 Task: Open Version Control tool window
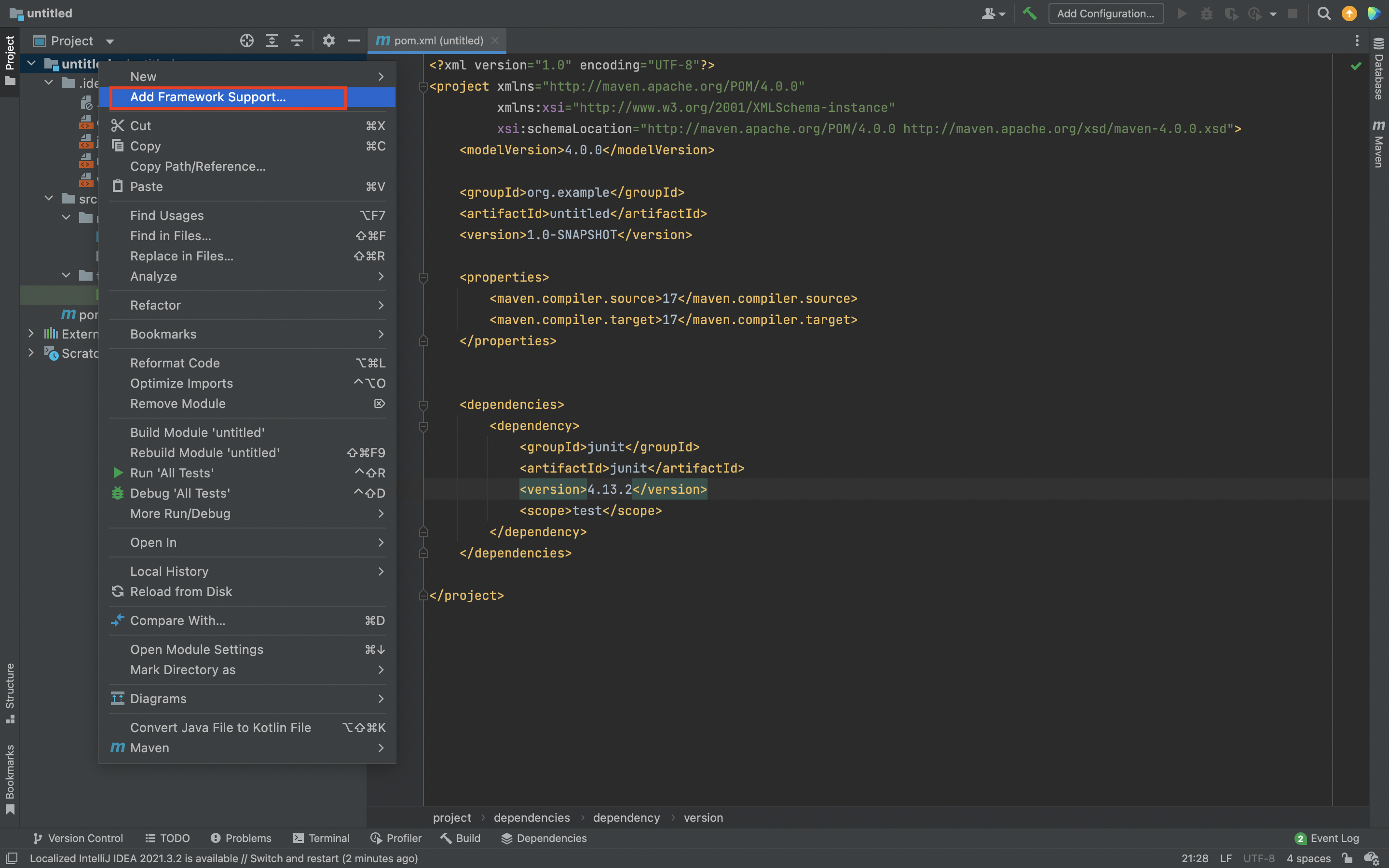click(78, 838)
